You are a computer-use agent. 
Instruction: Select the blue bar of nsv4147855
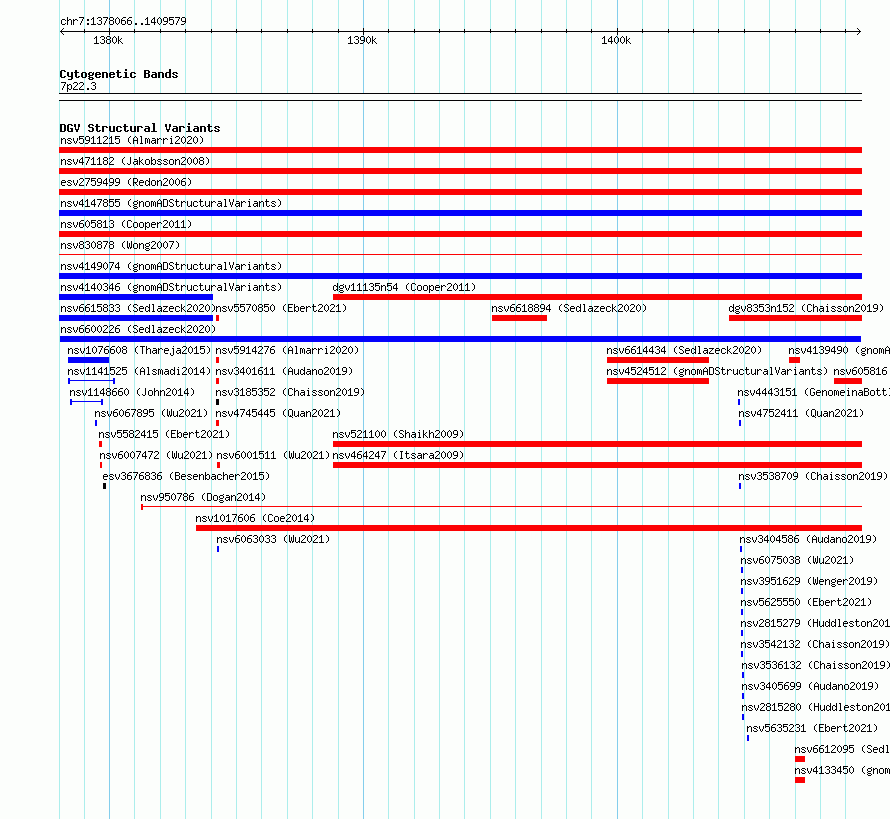[x=460, y=213]
